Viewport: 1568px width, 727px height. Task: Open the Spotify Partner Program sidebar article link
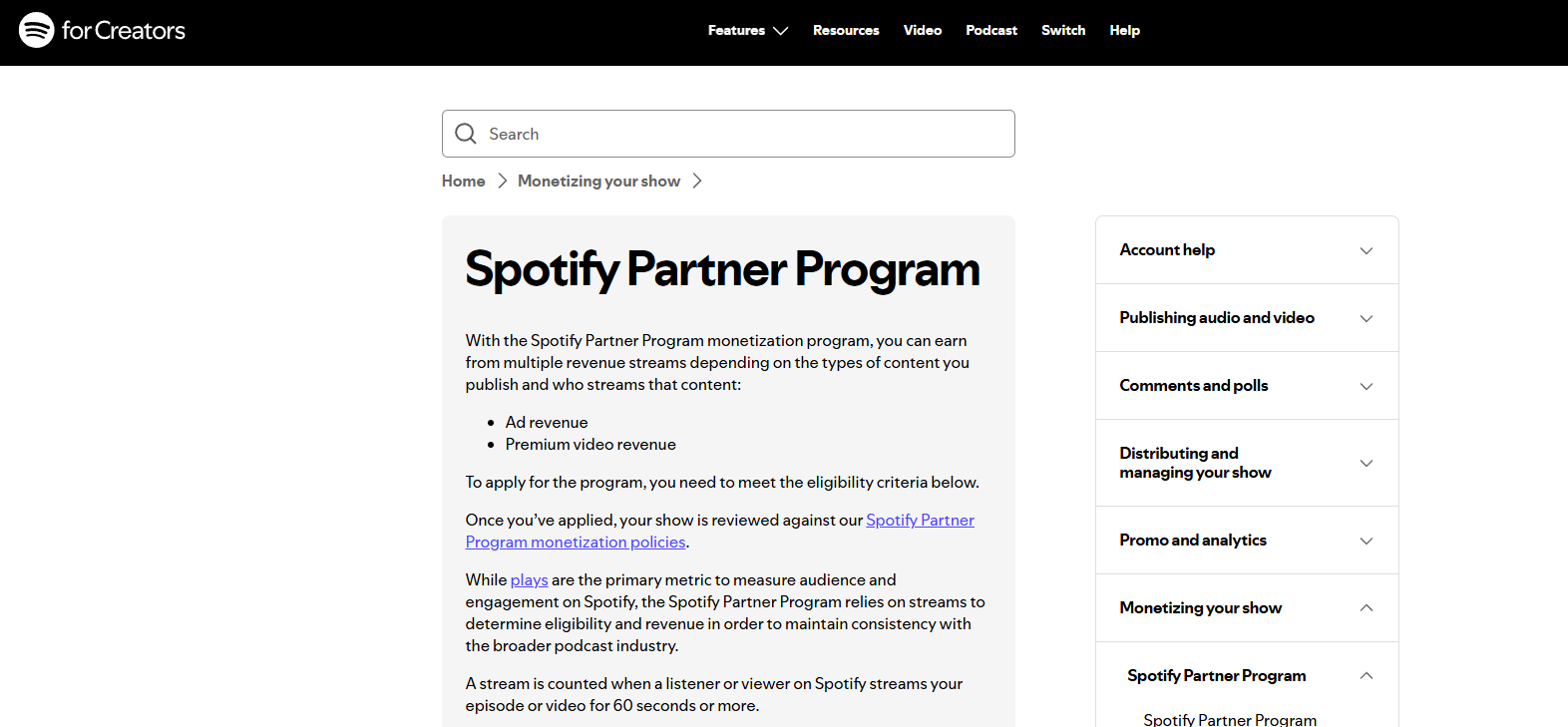click(1230, 719)
